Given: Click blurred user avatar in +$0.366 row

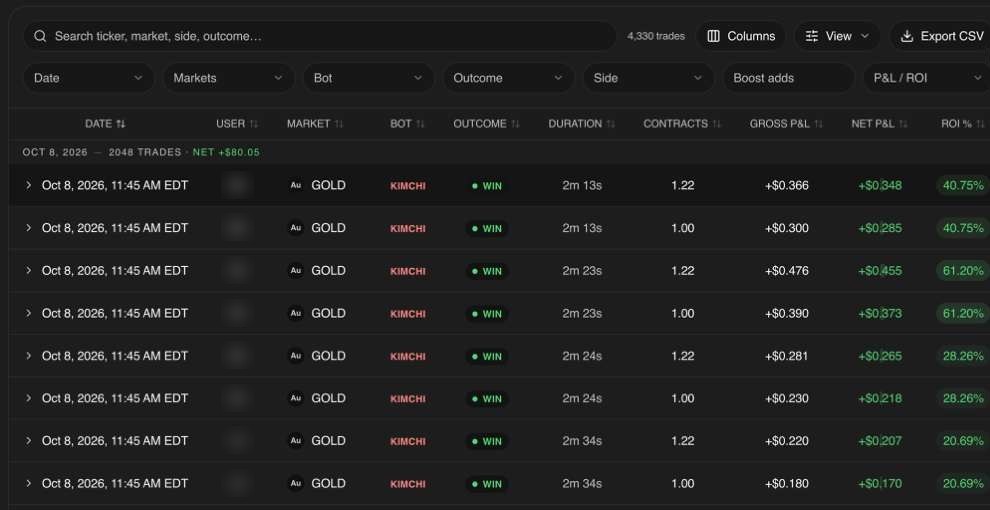Looking at the screenshot, I should (236, 186).
